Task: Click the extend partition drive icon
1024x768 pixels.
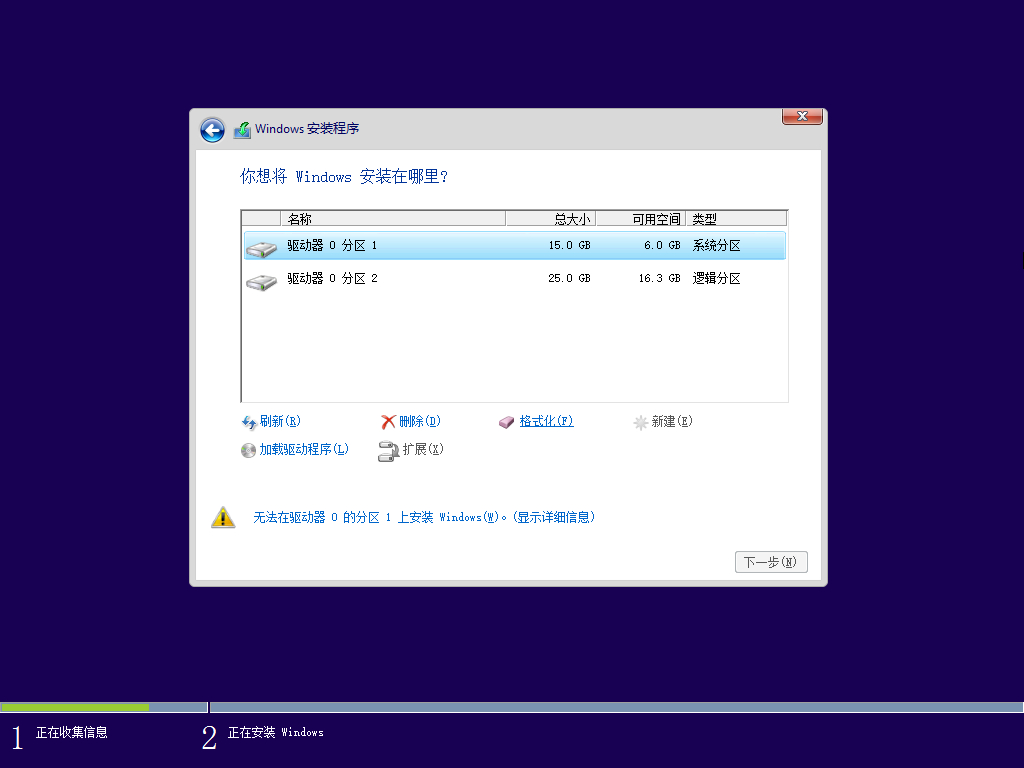Action: [388, 451]
